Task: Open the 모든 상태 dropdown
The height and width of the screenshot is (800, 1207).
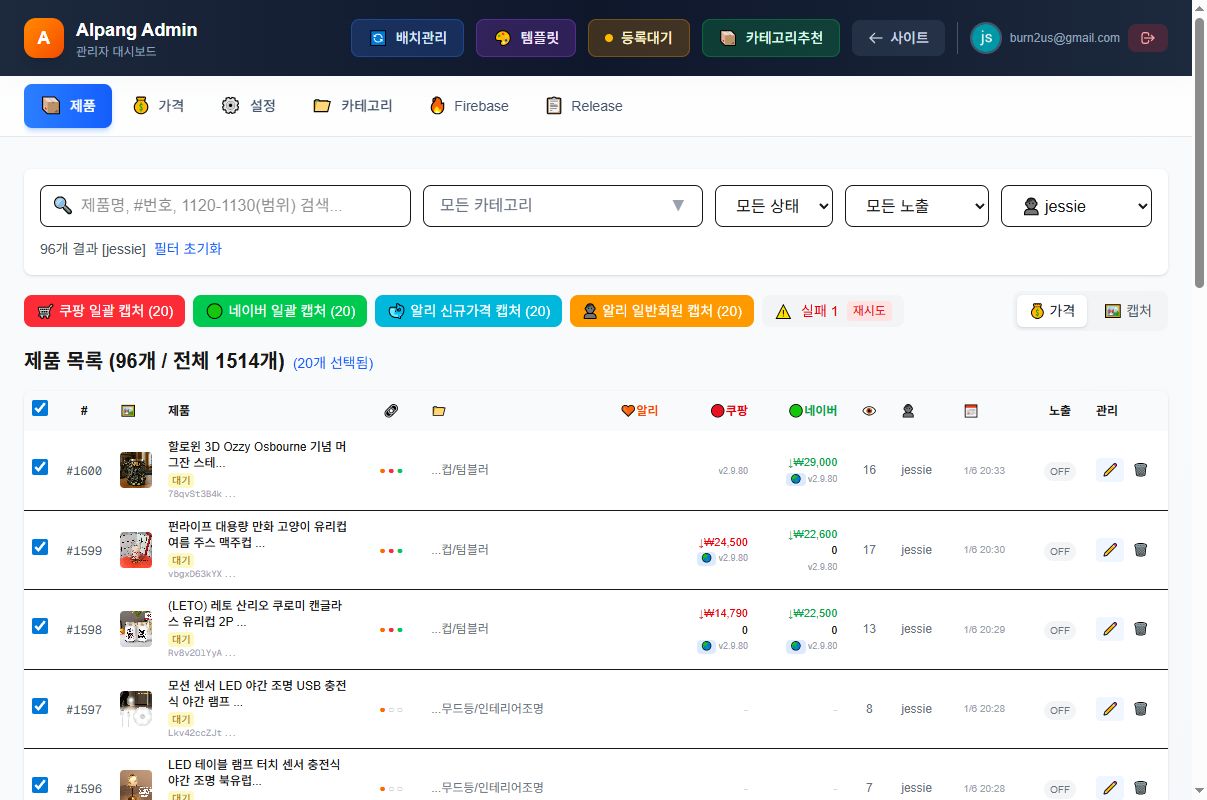Action: tap(773, 205)
